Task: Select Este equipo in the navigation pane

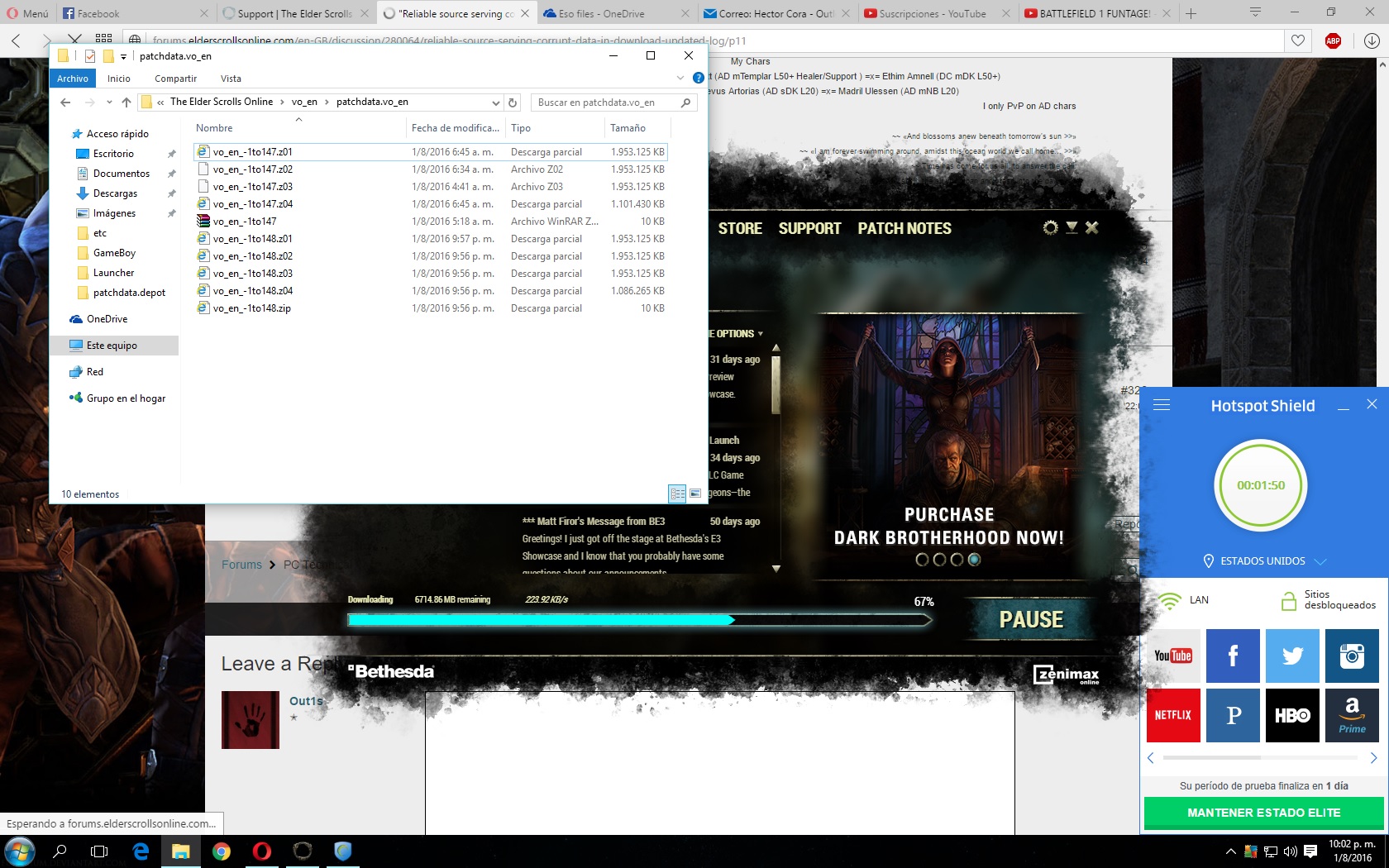Action: 112,346
